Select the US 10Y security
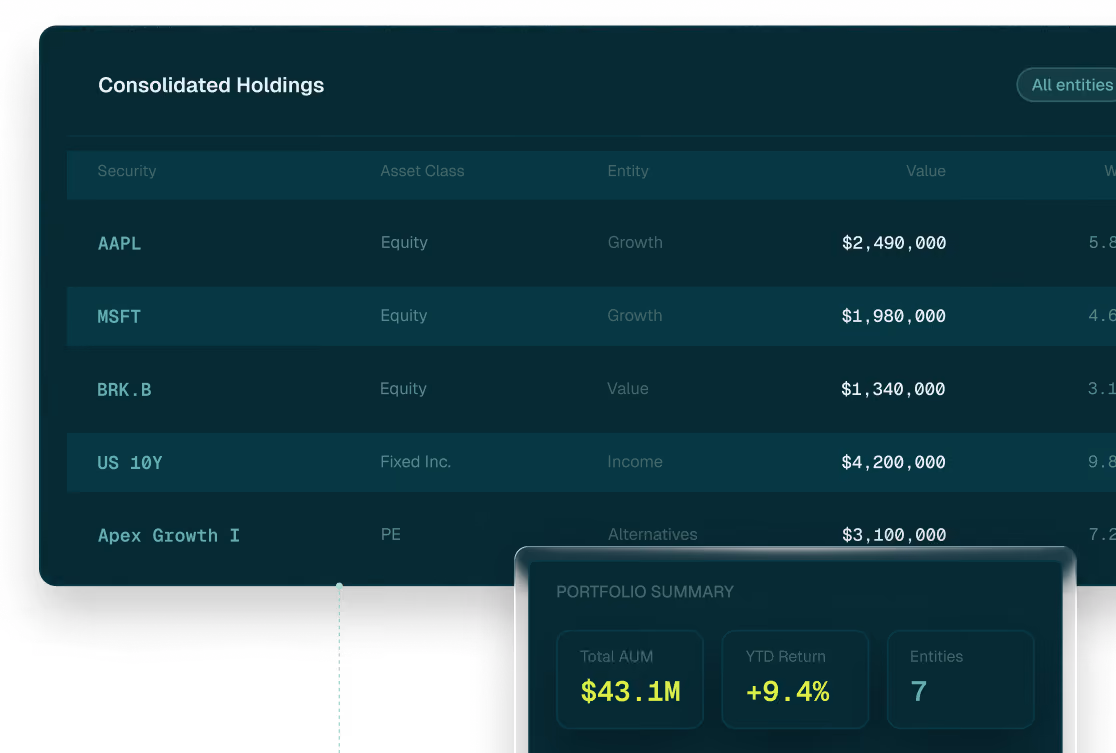The height and width of the screenshot is (753, 1116). click(130, 463)
